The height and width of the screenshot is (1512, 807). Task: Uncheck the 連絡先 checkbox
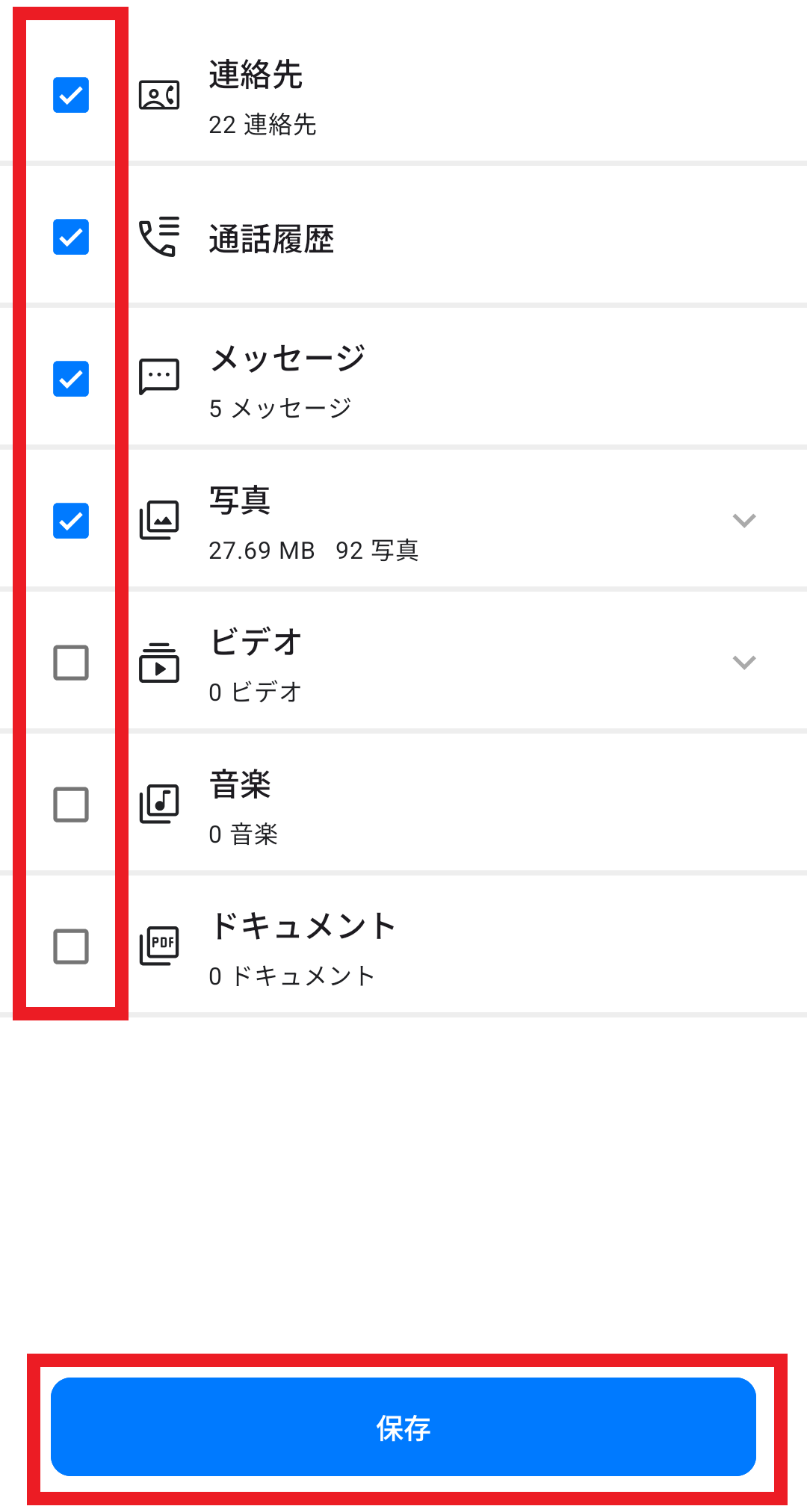[x=71, y=95]
